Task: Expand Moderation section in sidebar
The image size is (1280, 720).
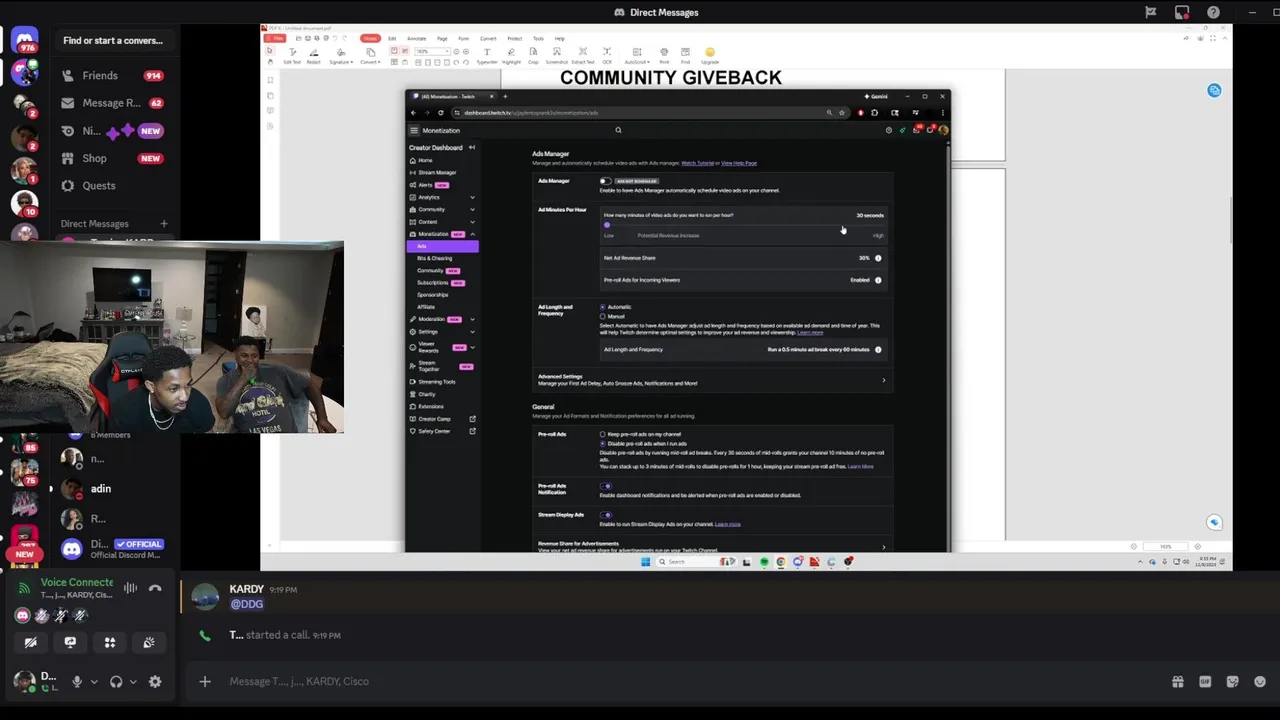Action: click(472, 319)
